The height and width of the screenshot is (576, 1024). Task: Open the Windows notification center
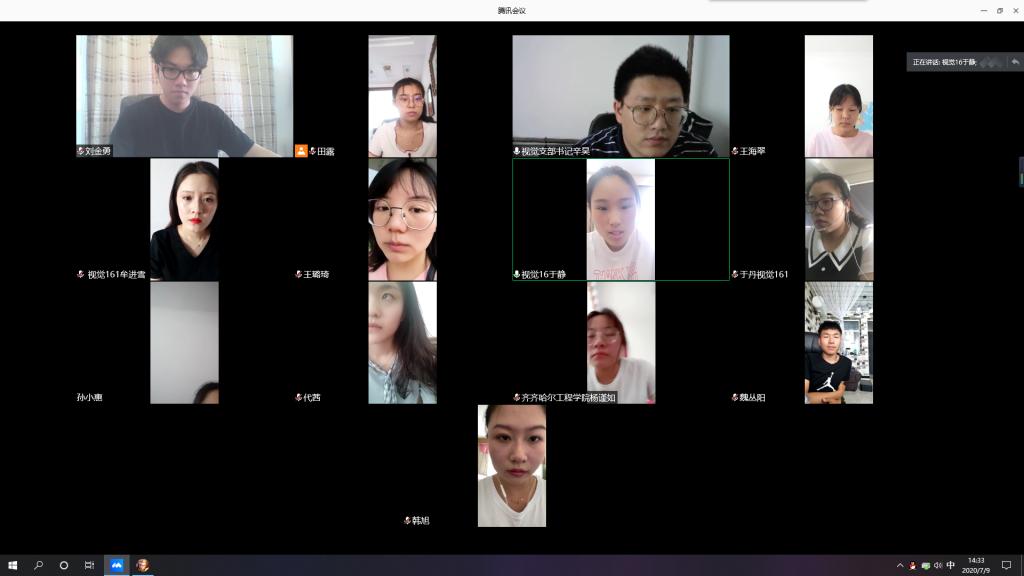pos(1006,565)
